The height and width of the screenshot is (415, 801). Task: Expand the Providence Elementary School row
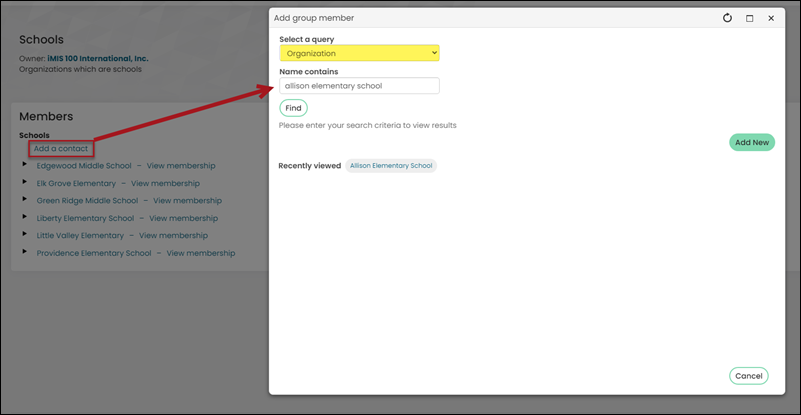pyautogui.click(x=24, y=252)
